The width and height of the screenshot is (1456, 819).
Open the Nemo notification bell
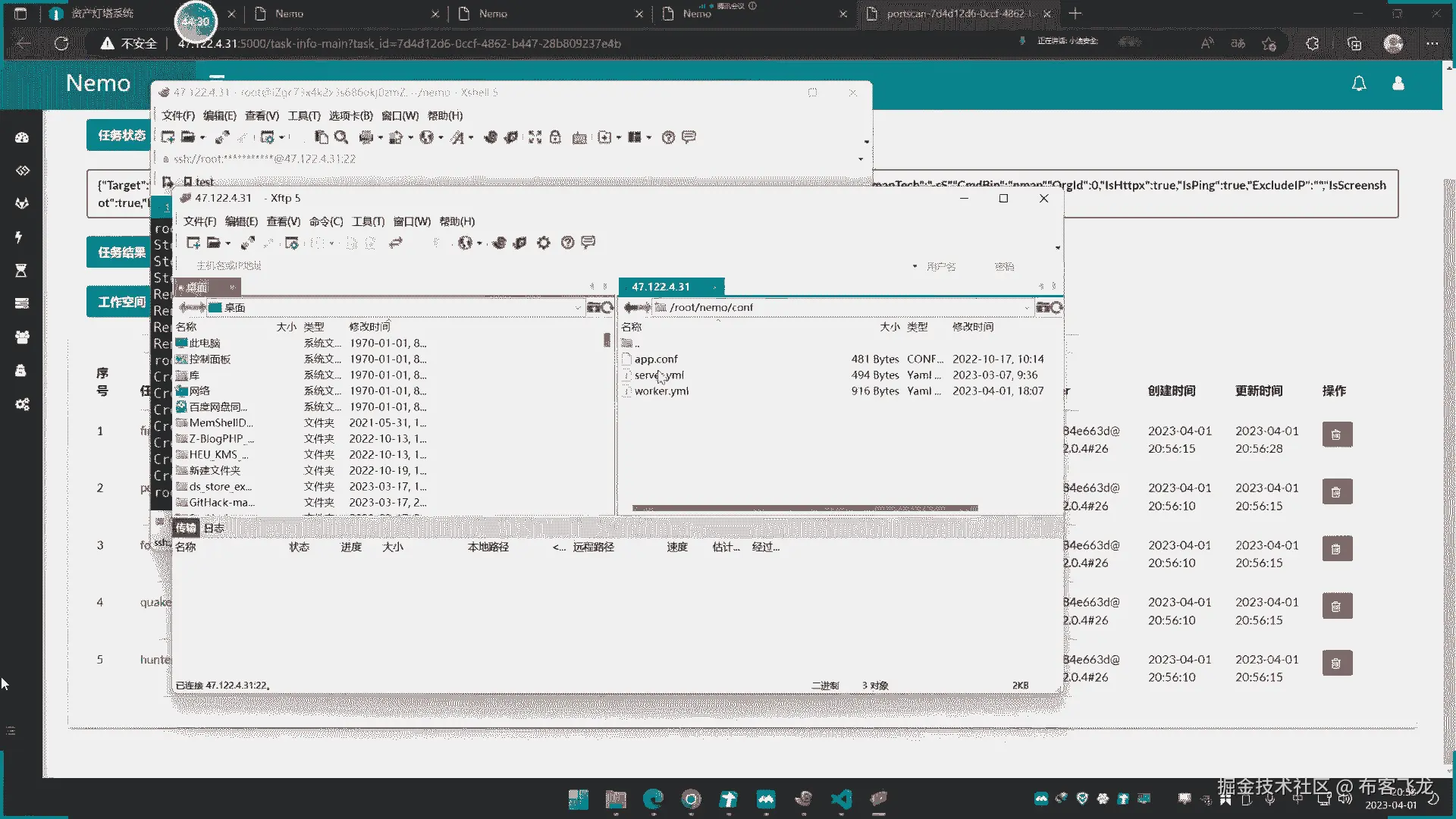tap(1359, 83)
